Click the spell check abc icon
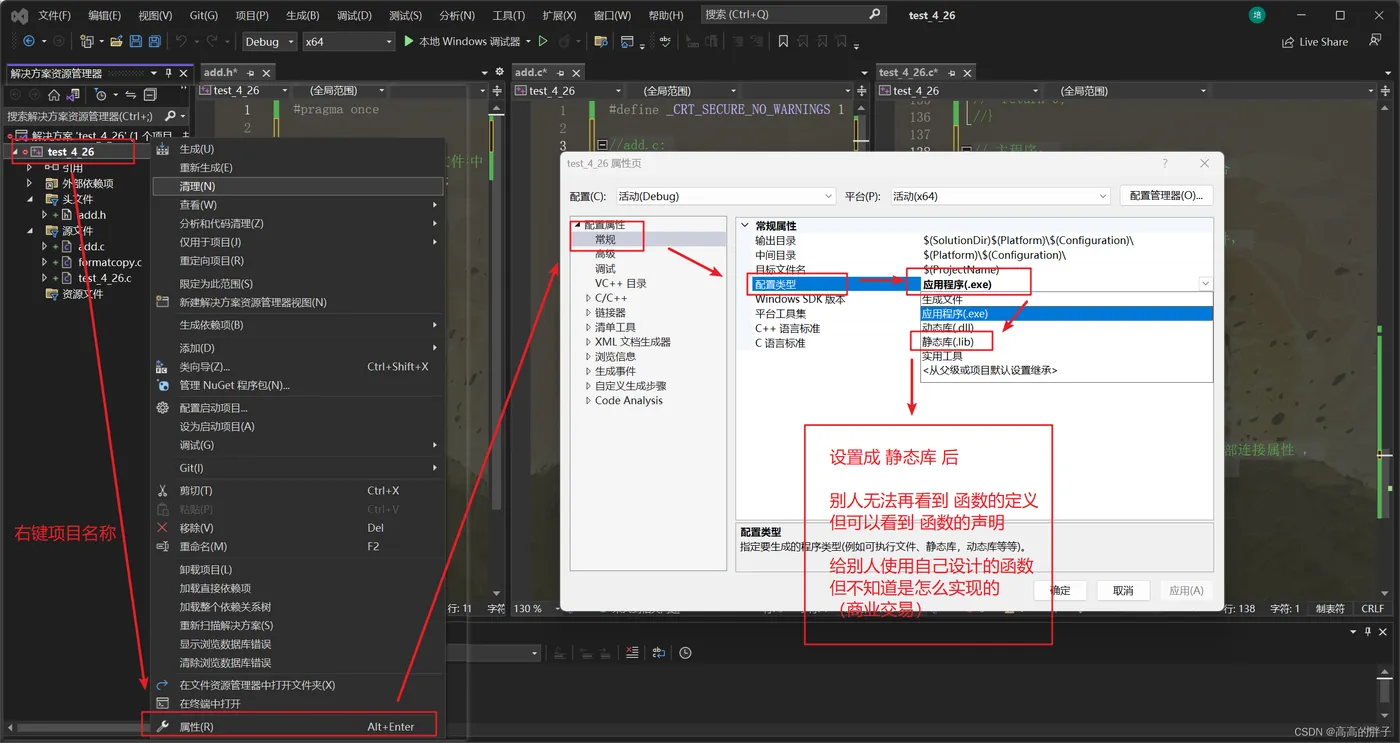 click(x=665, y=42)
